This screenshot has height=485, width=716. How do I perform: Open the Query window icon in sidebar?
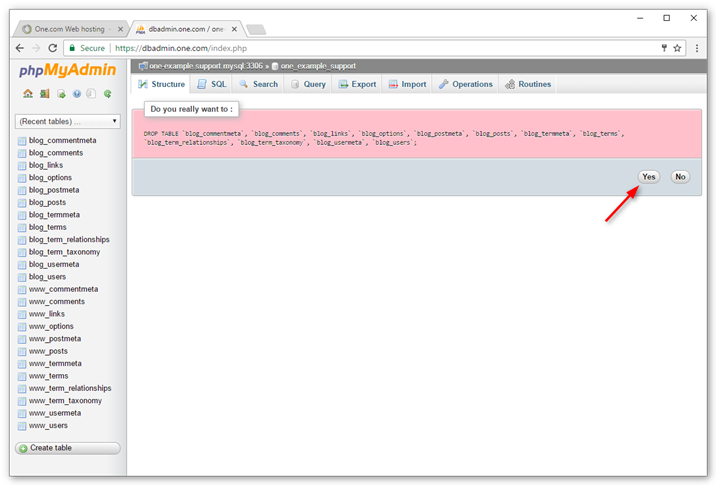point(61,94)
